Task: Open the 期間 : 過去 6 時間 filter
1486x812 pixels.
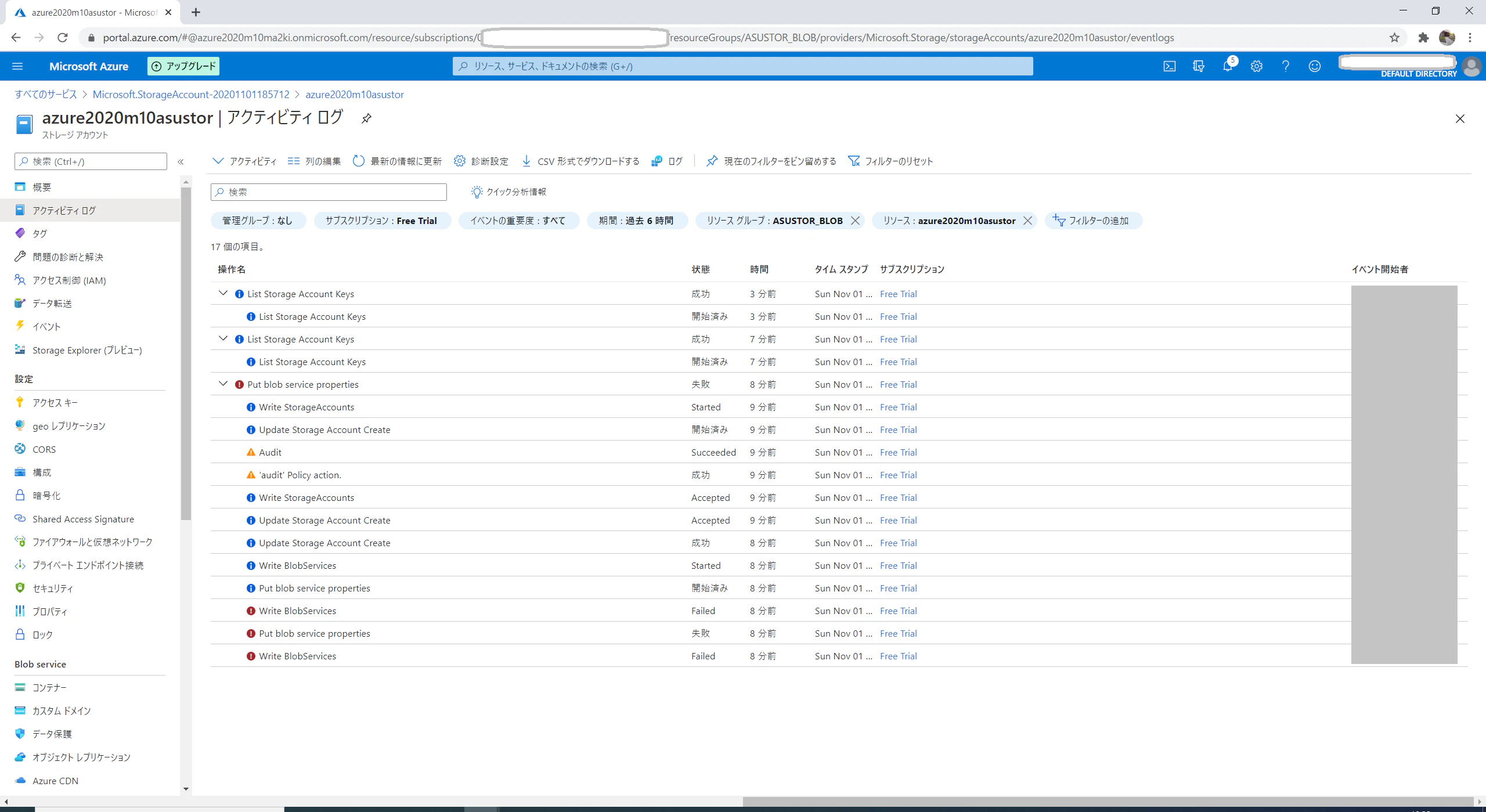Action: [x=636, y=221]
